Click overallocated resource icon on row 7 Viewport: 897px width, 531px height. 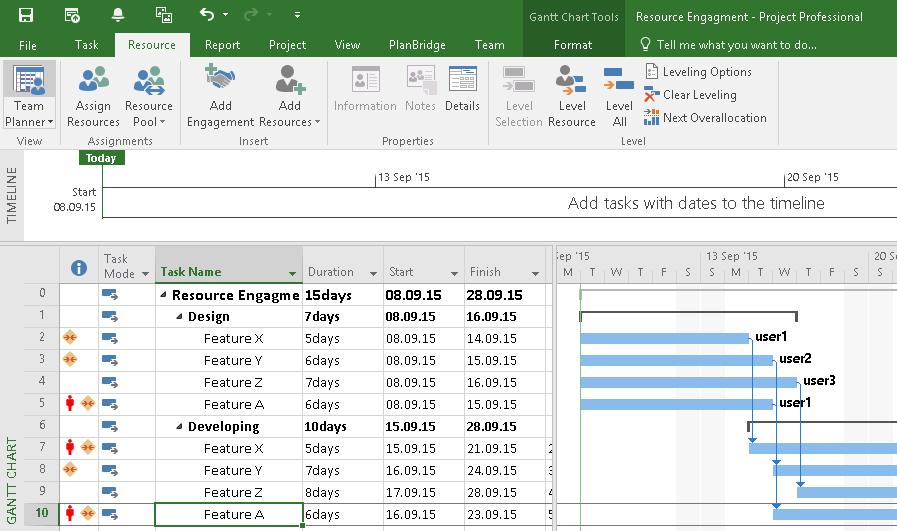(x=70, y=447)
